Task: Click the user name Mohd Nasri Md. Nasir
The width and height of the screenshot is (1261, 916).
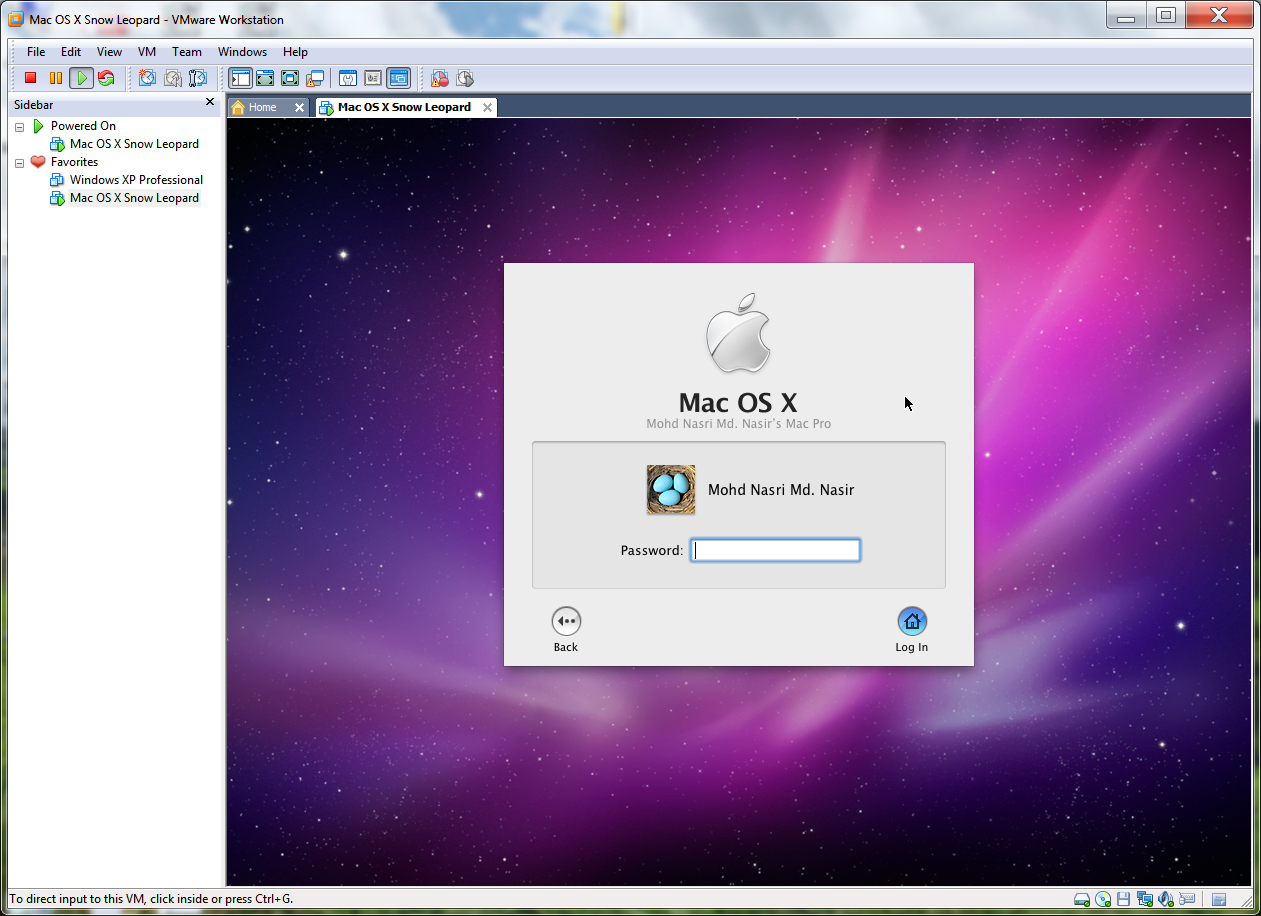Action: pos(781,490)
